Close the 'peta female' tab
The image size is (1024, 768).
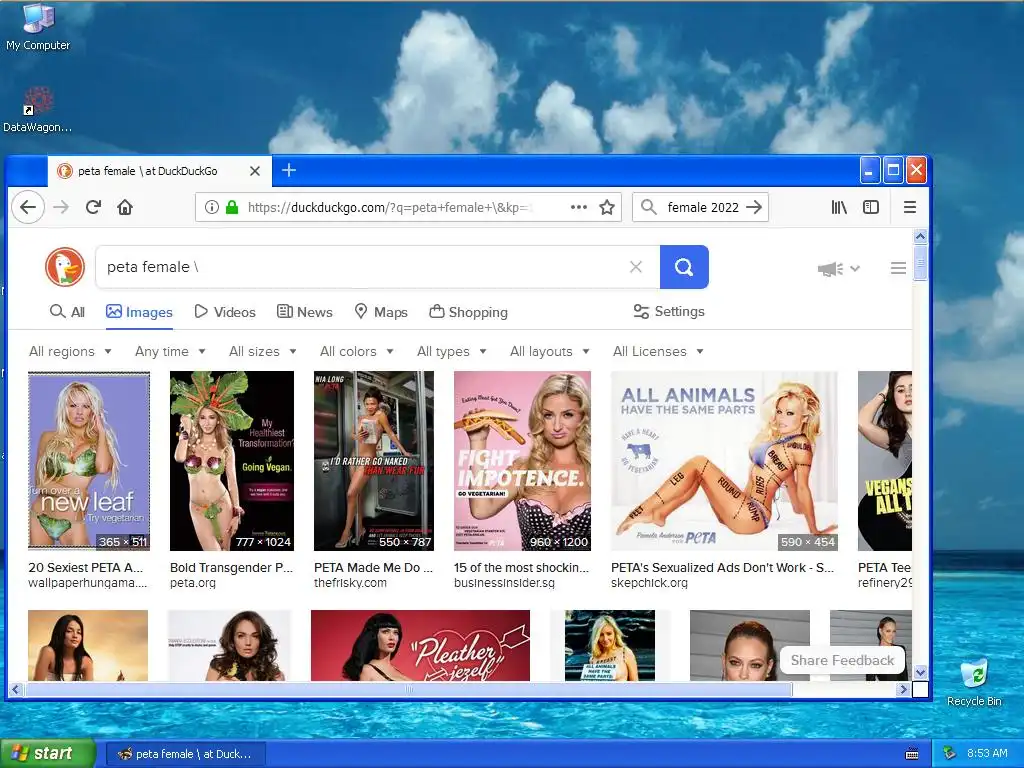(255, 171)
